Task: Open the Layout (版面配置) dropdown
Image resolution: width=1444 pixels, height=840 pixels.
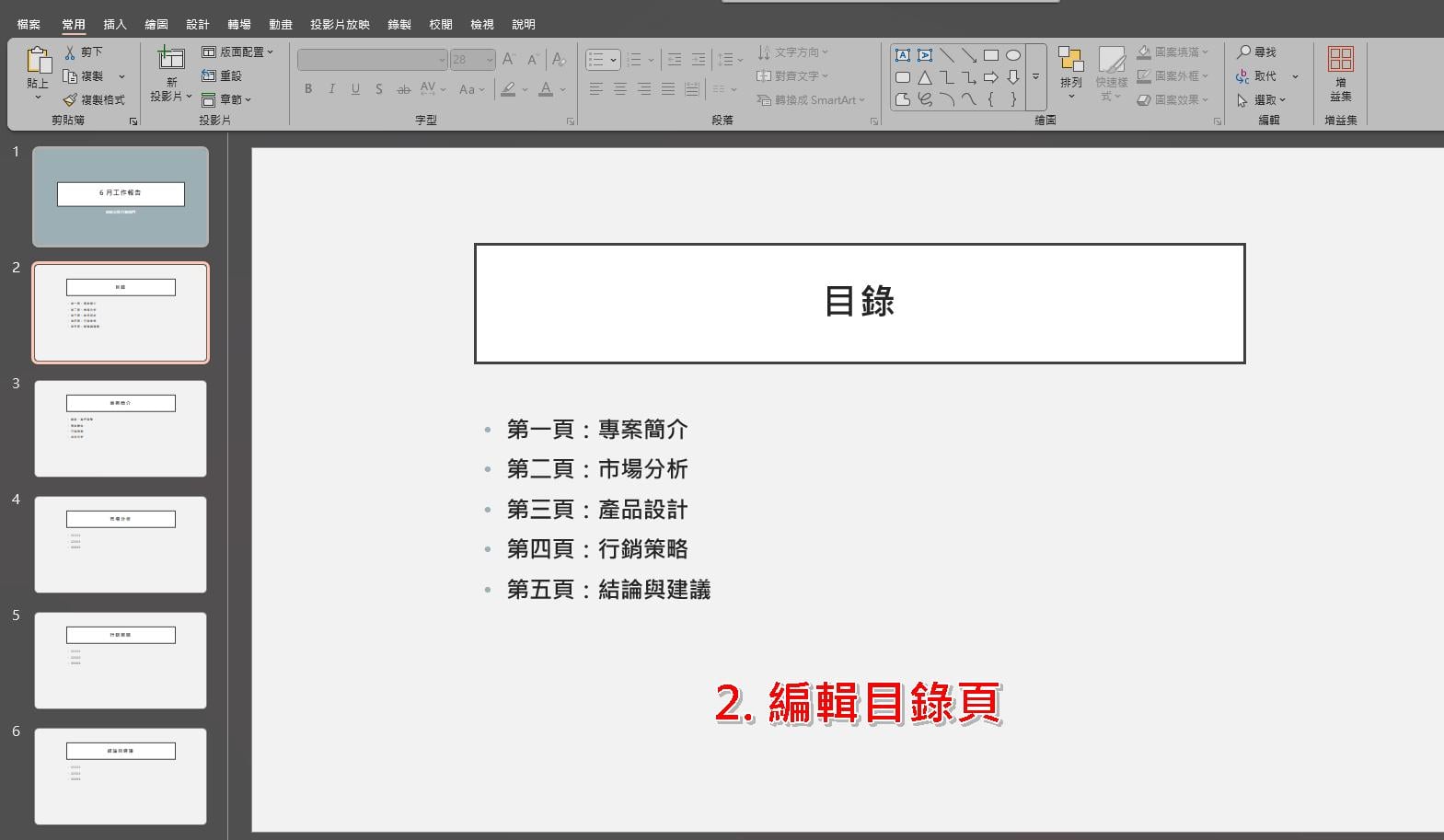Action: click(237, 52)
